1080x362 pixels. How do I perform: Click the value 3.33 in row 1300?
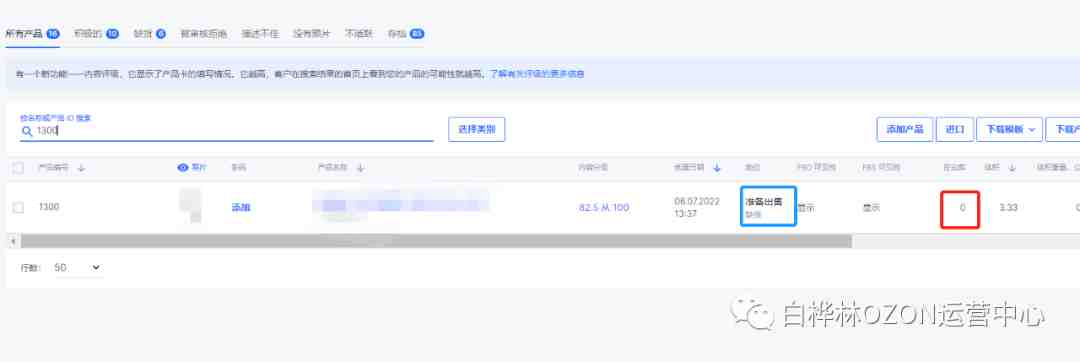point(1008,207)
